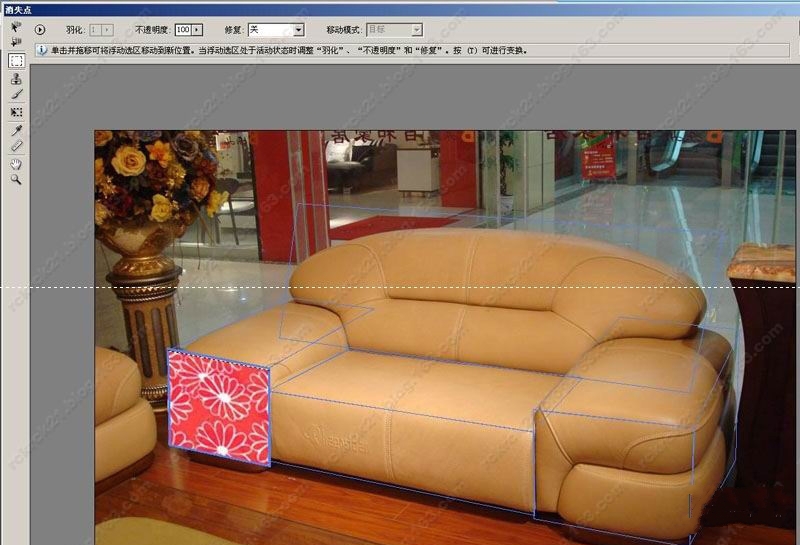
Task: Click the 不透明度 value field showing 100
Action: 183,30
